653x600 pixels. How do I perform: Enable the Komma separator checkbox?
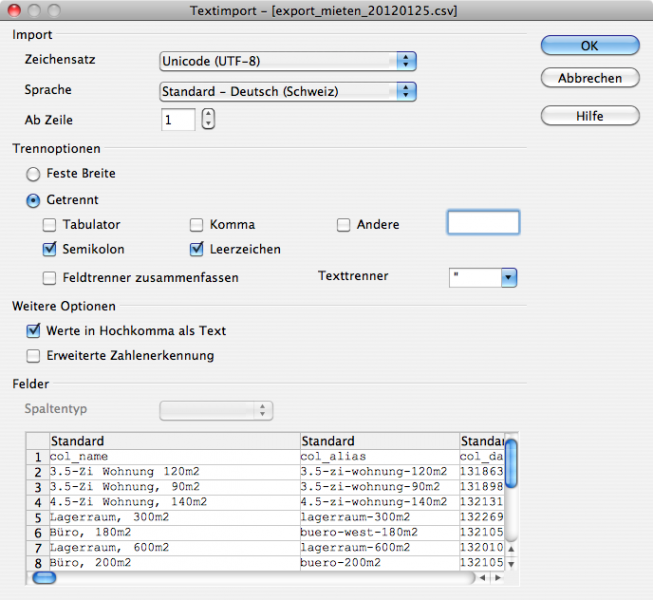pos(197,225)
